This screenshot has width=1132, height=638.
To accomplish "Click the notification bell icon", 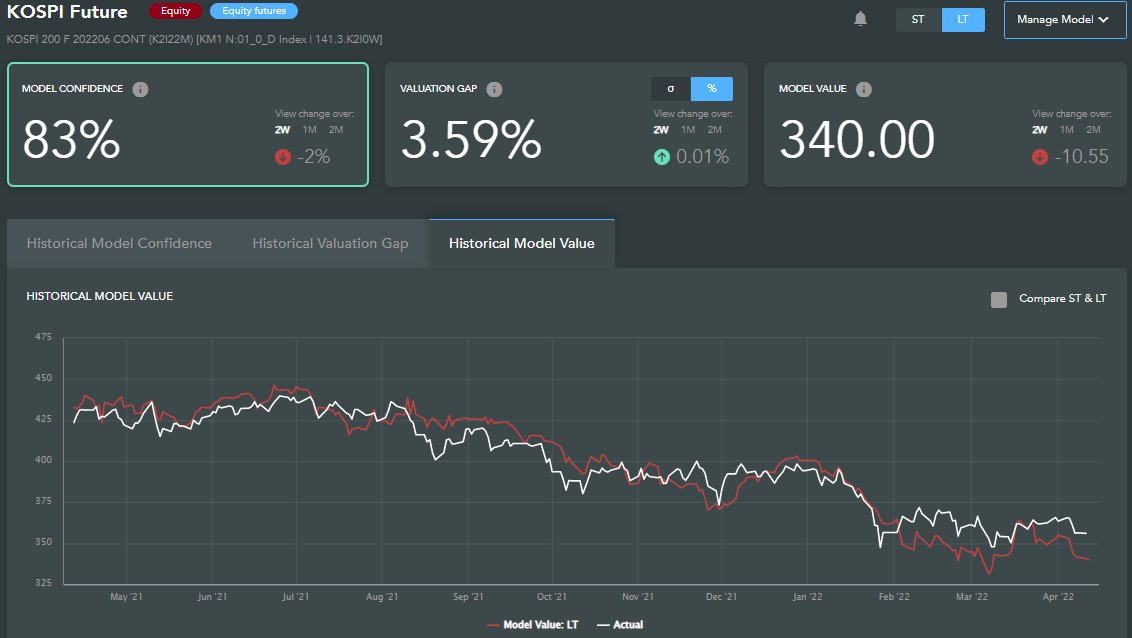I will pos(860,19).
